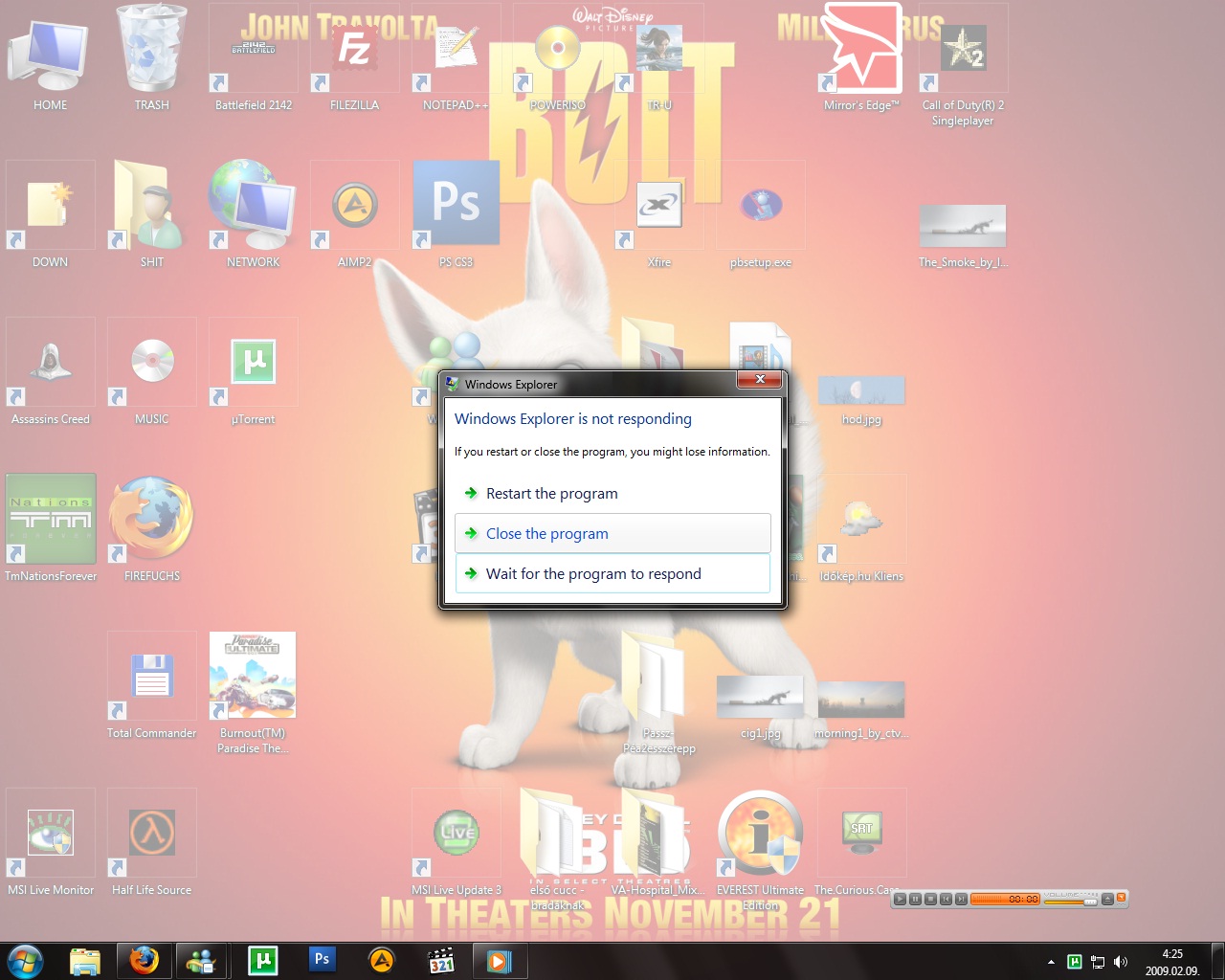Select the pbsetup.exe desktop file
This screenshot has height=980, width=1225.
761,216
